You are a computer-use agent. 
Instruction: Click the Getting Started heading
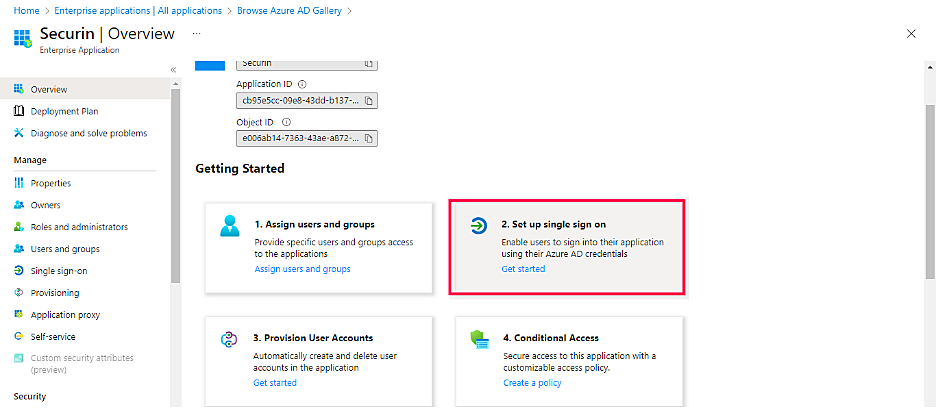click(x=240, y=169)
